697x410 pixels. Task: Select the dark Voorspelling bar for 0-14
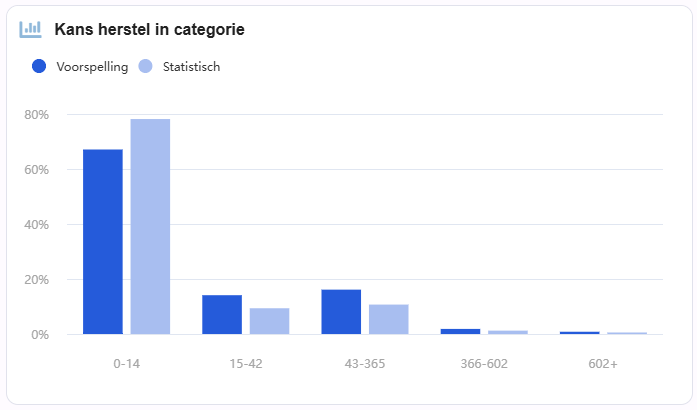pyautogui.click(x=103, y=242)
